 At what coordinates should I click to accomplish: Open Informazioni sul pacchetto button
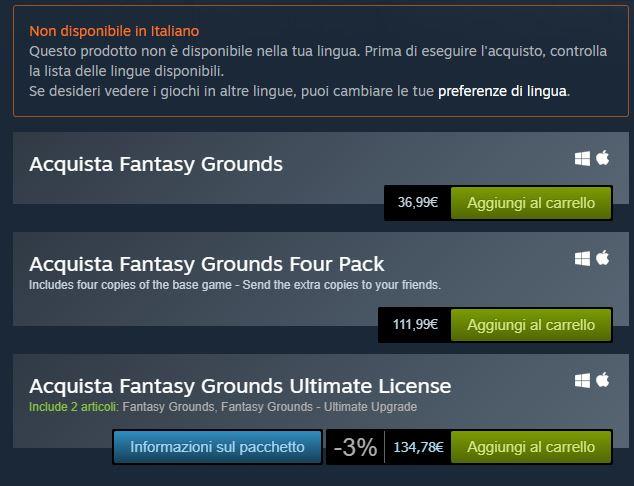pyautogui.click(x=217, y=447)
